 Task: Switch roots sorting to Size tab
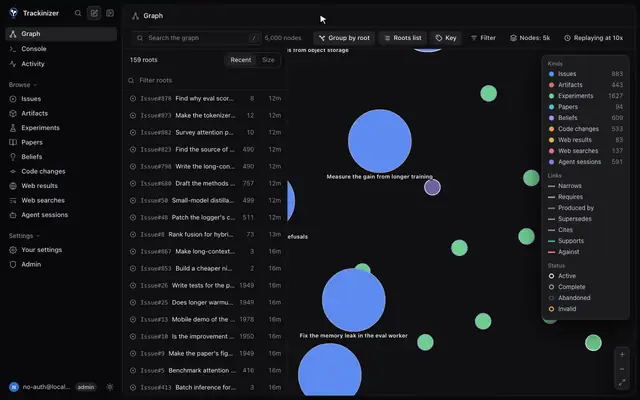268,60
